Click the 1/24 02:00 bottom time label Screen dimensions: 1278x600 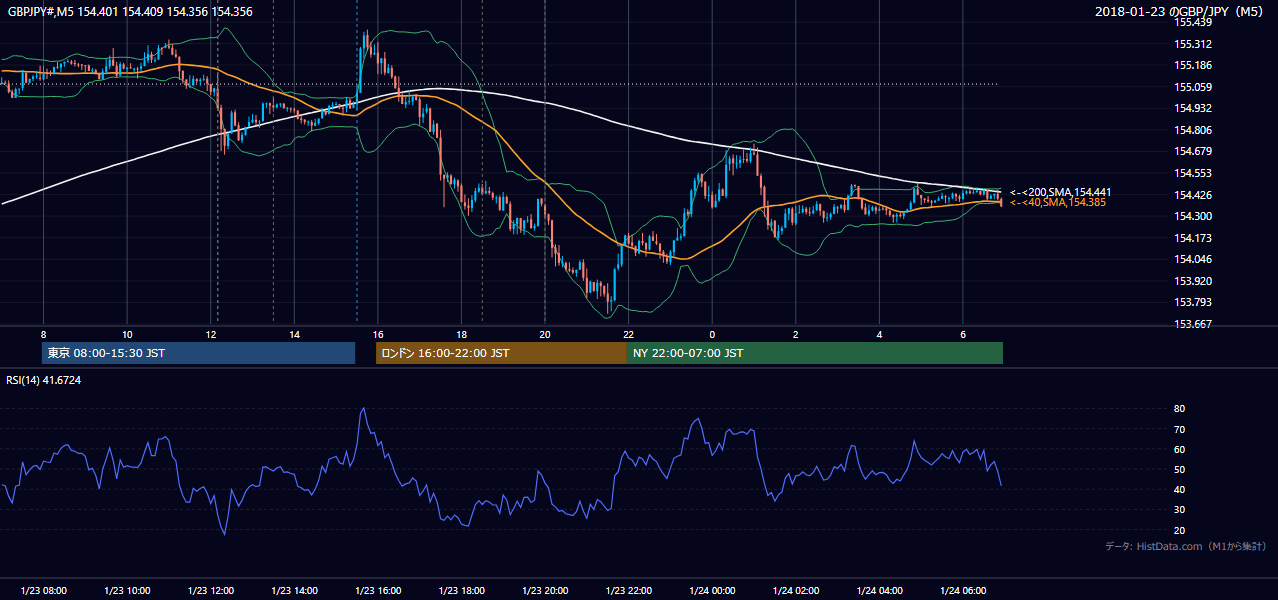click(795, 591)
